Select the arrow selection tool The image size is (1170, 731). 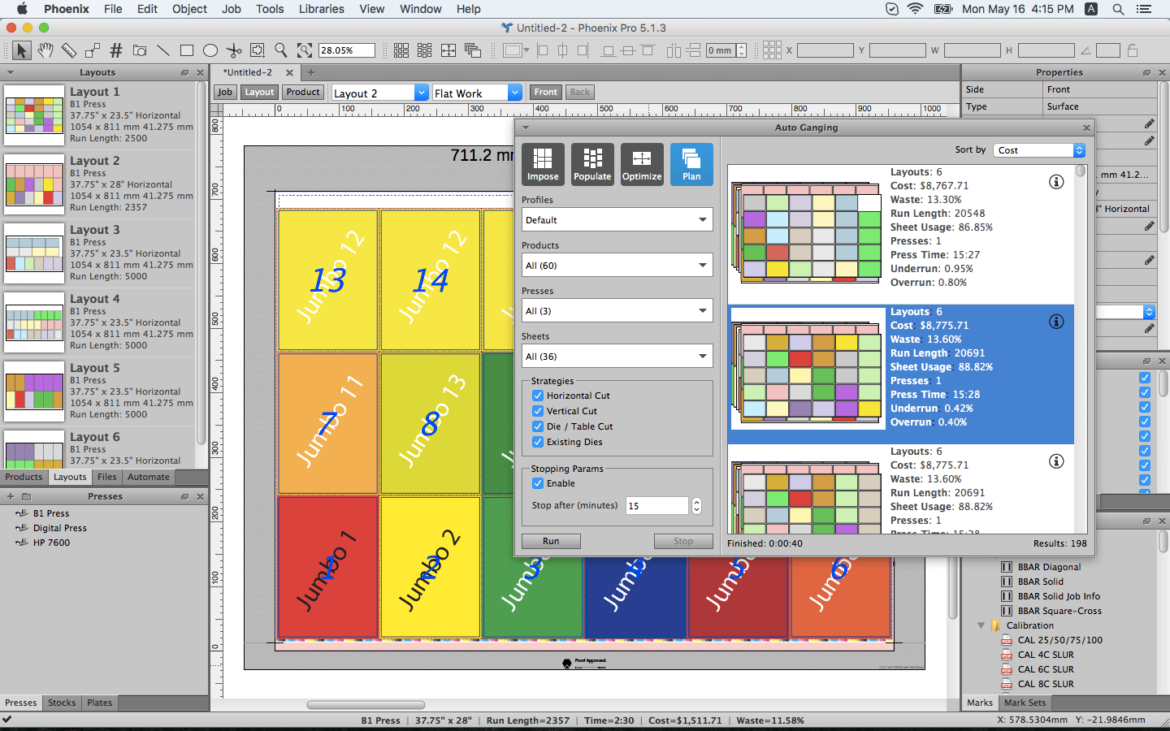click(x=21, y=51)
